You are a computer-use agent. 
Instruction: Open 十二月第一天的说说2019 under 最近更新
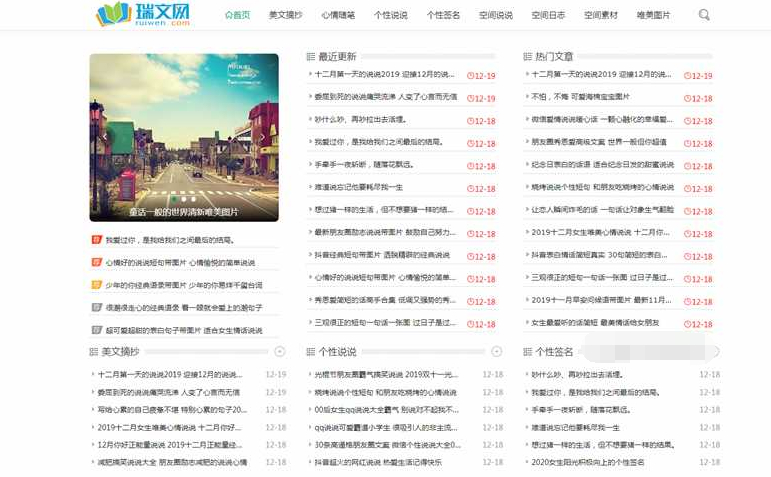(x=385, y=74)
